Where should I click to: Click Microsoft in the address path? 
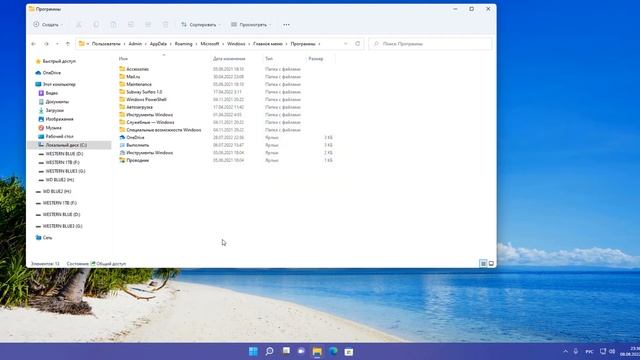[x=210, y=44]
